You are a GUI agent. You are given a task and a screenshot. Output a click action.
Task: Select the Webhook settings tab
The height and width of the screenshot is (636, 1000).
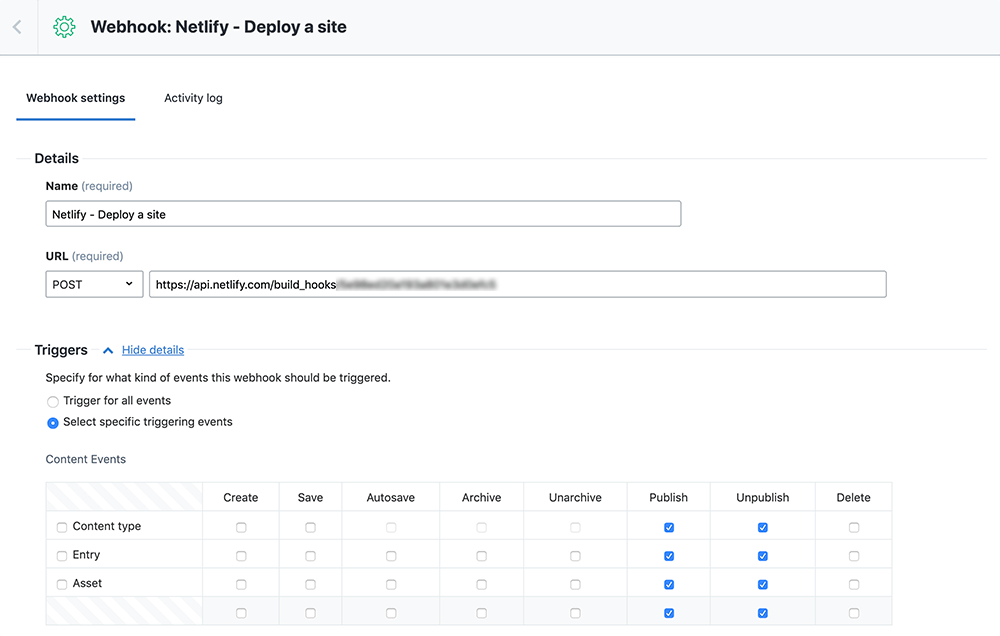75,98
